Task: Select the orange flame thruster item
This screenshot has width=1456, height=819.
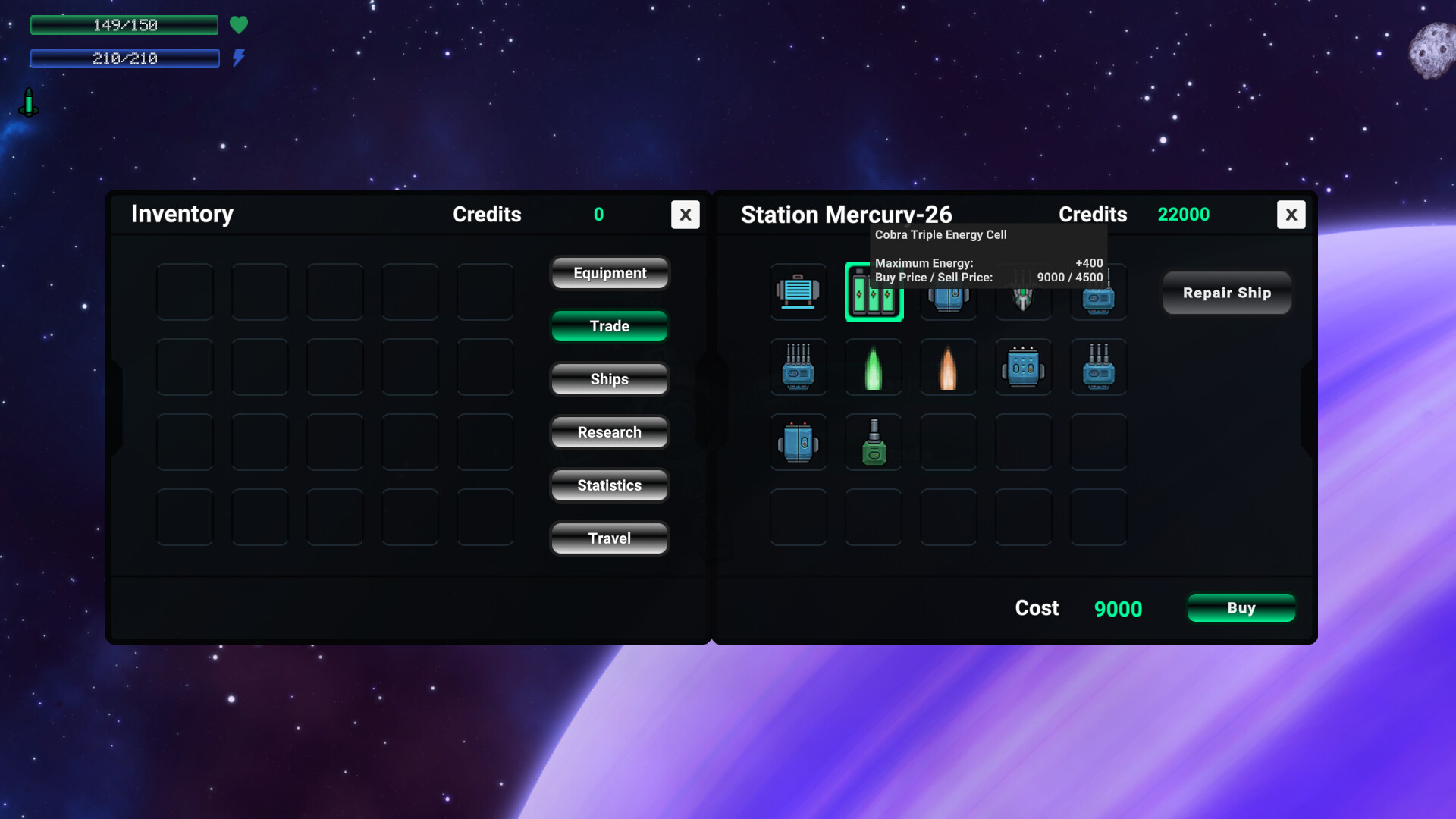Action: click(x=948, y=368)
